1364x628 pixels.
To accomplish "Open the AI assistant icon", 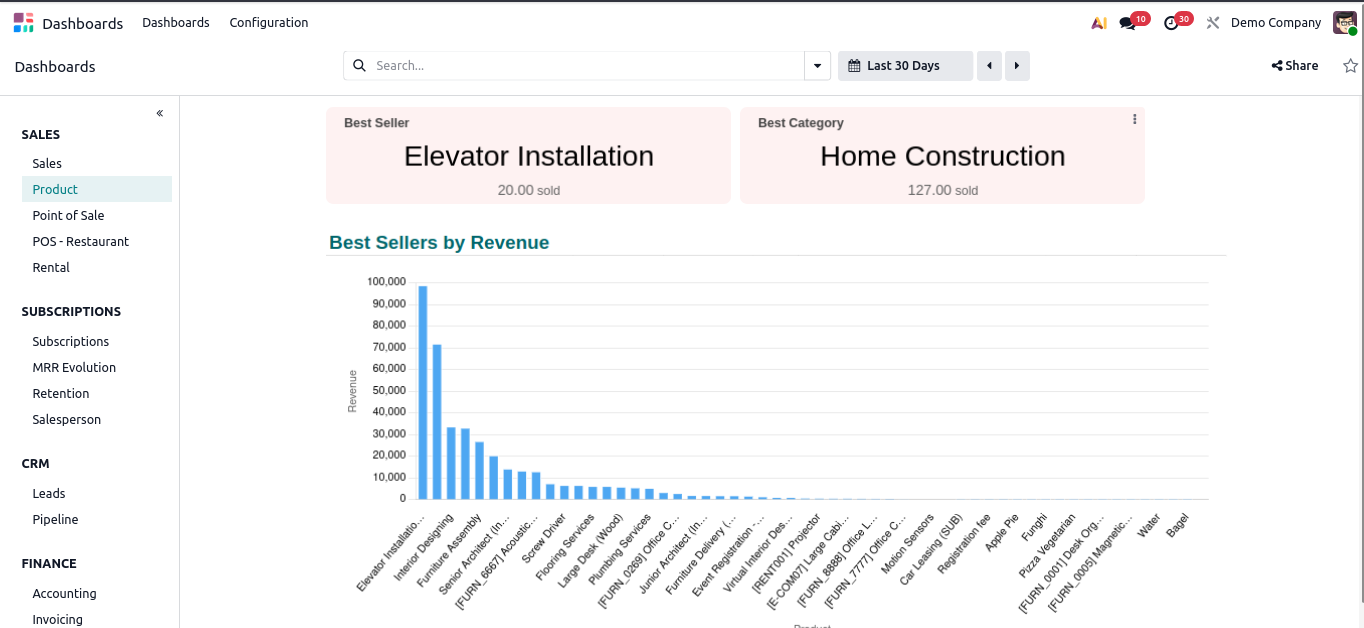I will pos(1098,23).
